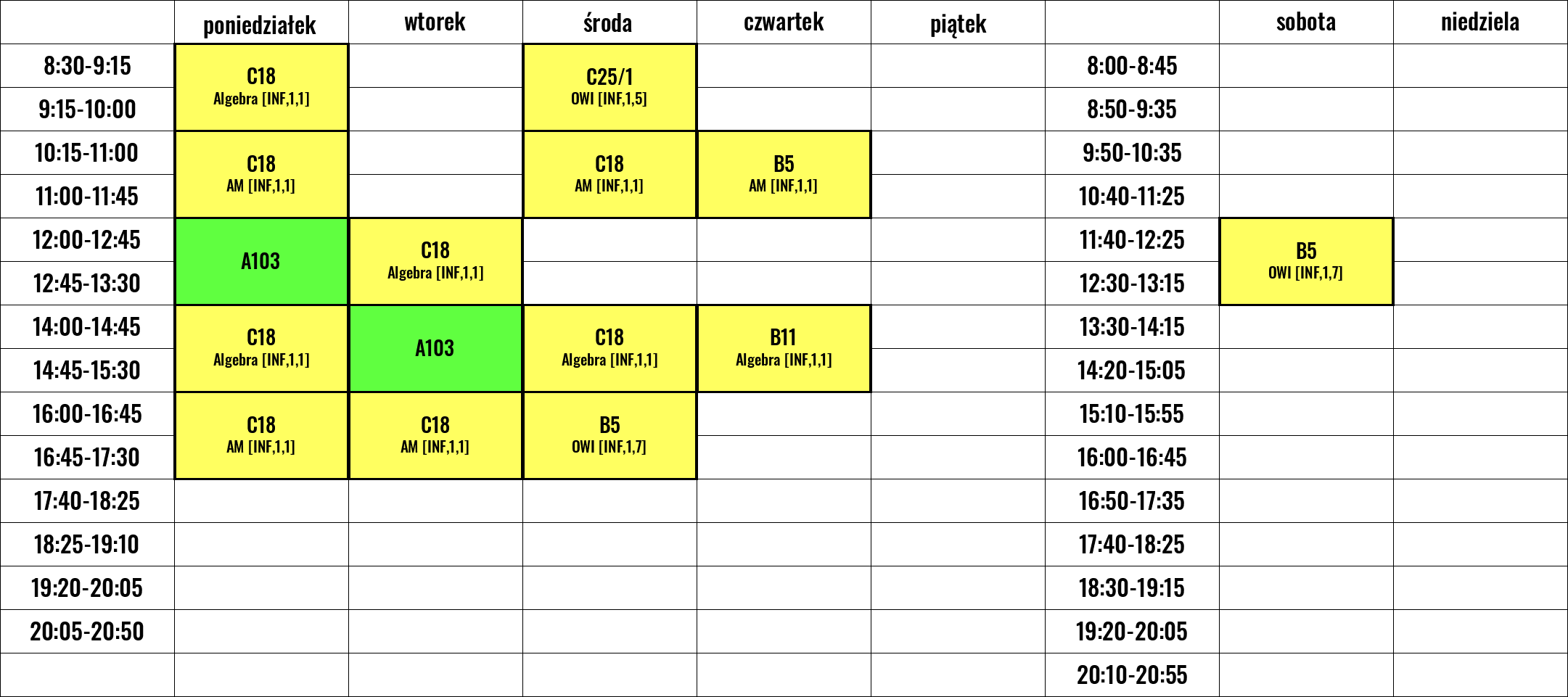Click the środa column header
Image resolution: width=1568 pixels, height=697 pixels.
[x=608, y=23]
